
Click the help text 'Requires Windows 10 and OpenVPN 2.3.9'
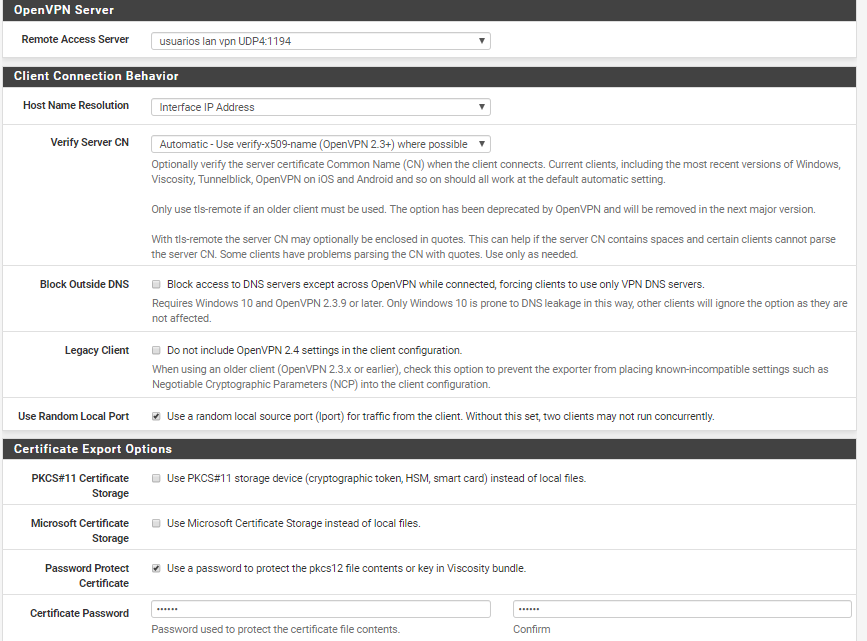(499, 311)
